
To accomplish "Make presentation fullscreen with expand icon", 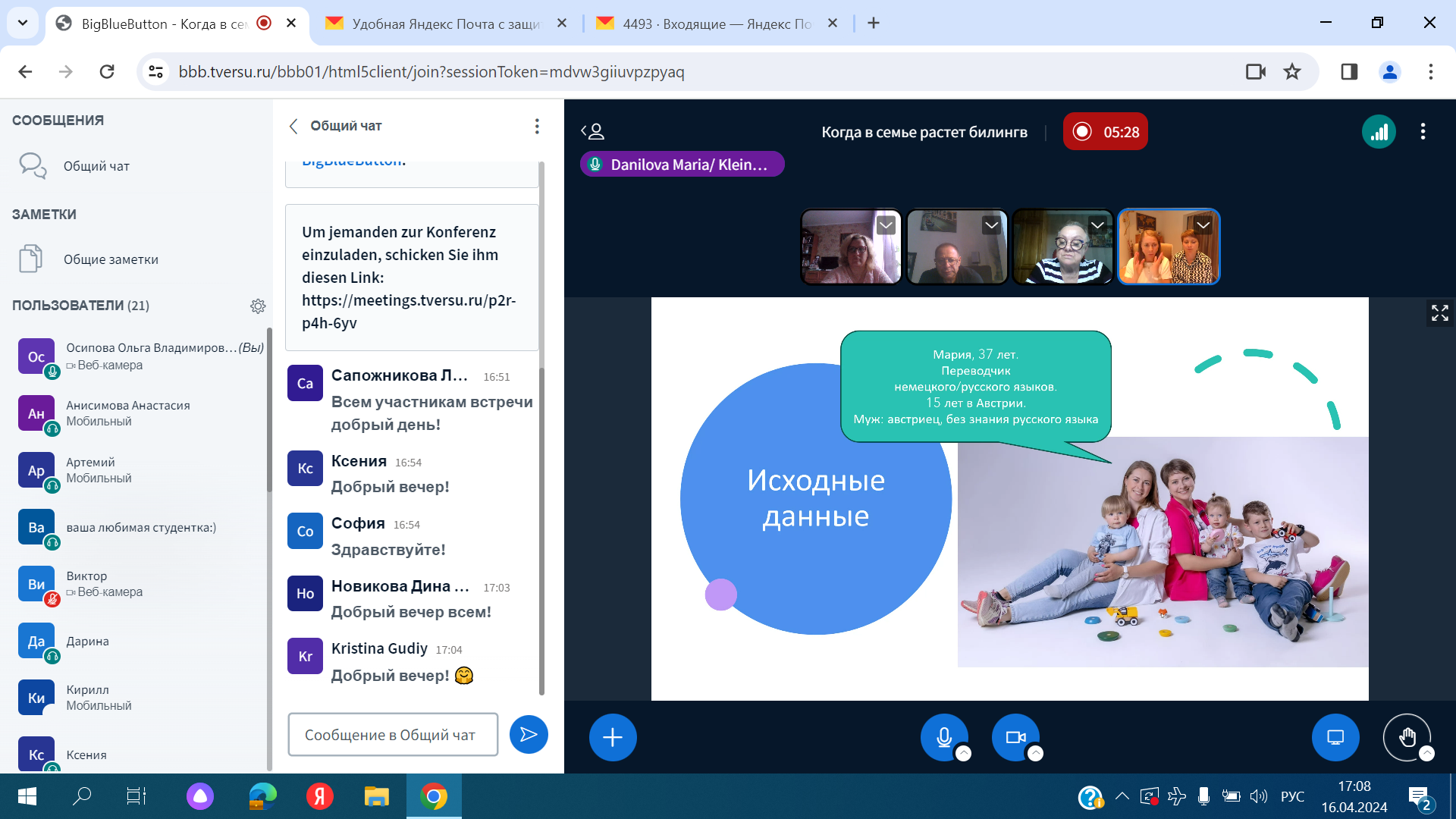I will [x=1439, y=312].
